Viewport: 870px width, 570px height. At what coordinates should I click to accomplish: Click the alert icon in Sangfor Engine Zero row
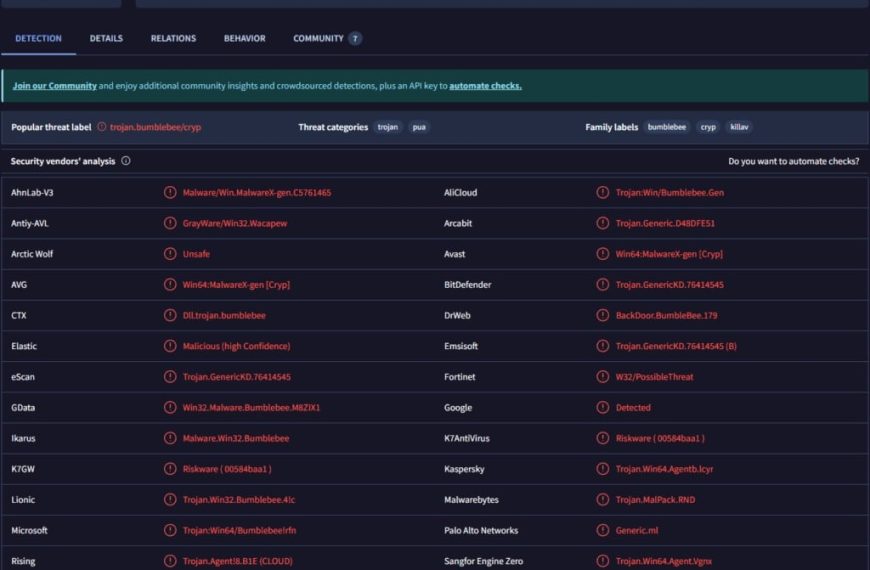click(x=603, y=561)
